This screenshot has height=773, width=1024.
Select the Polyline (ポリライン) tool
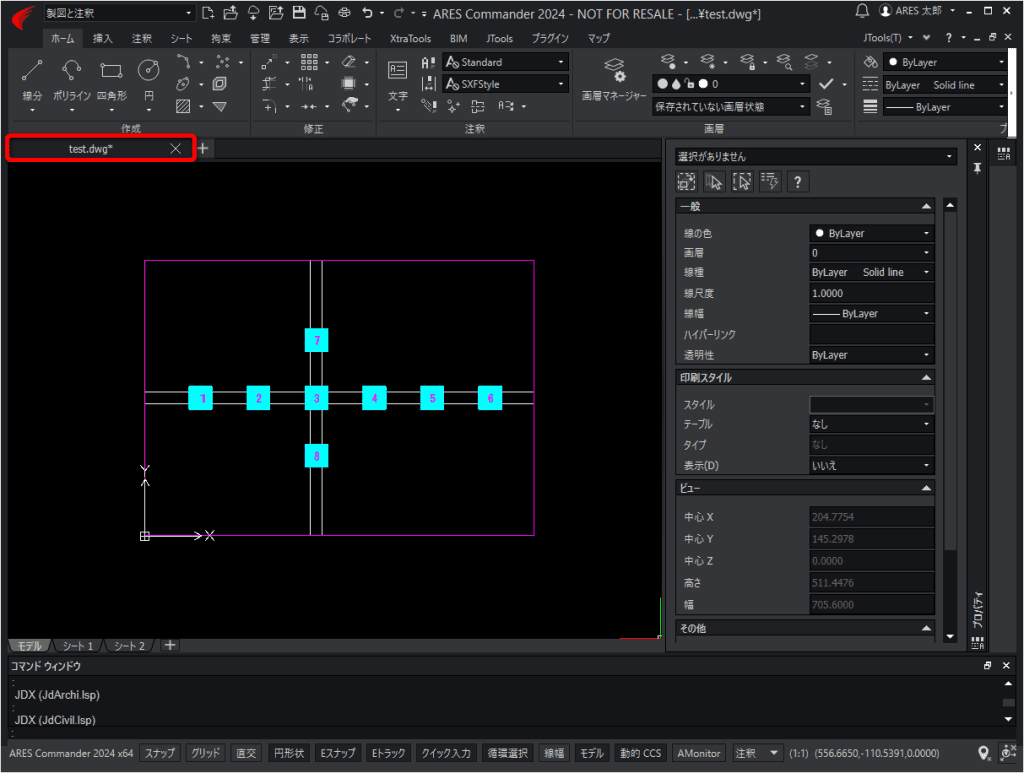pos(71,78)
